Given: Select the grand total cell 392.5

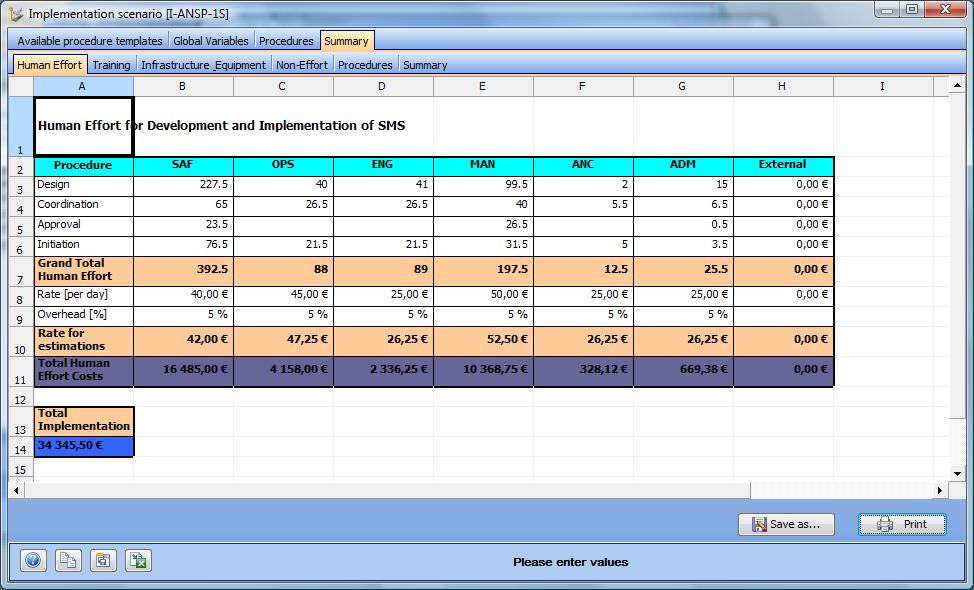Looking at the screenshot, I should [183, 271].
